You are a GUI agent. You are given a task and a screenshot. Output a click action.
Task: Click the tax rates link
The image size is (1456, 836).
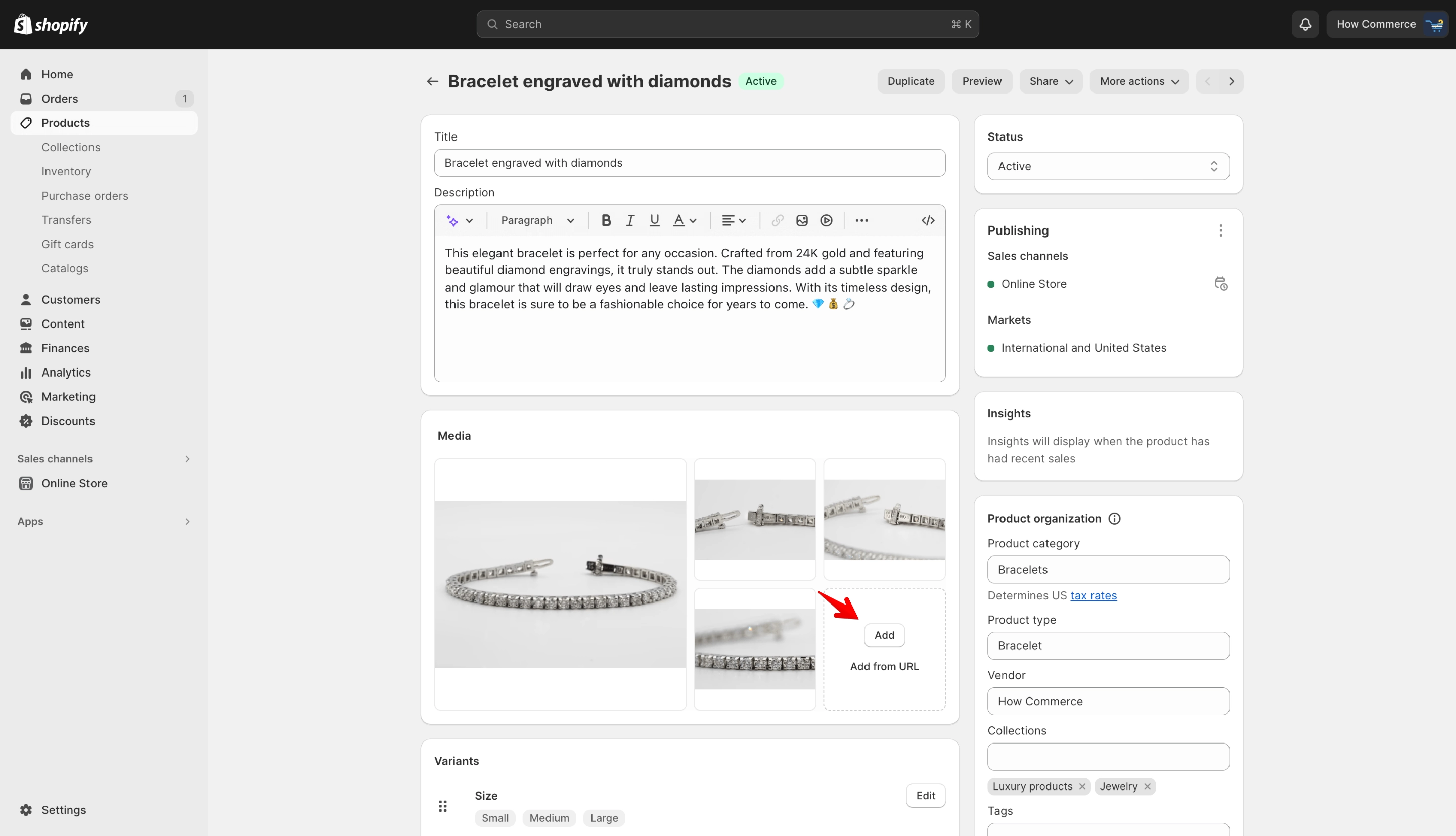(x=1093, y=595)
